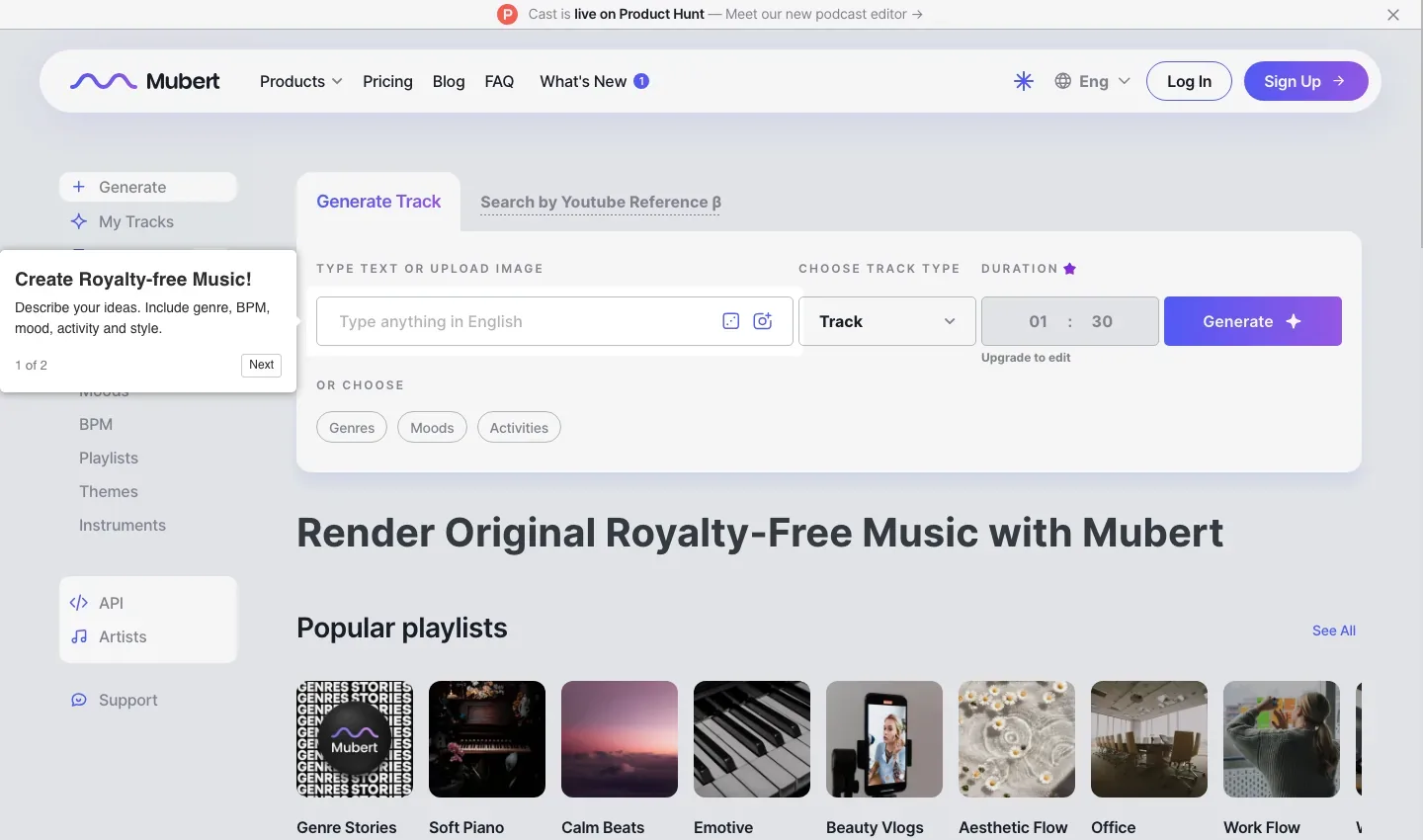Open Playlists in the sidebar
The width and height of the screenshot is (1423, 840).
[109, 458]
